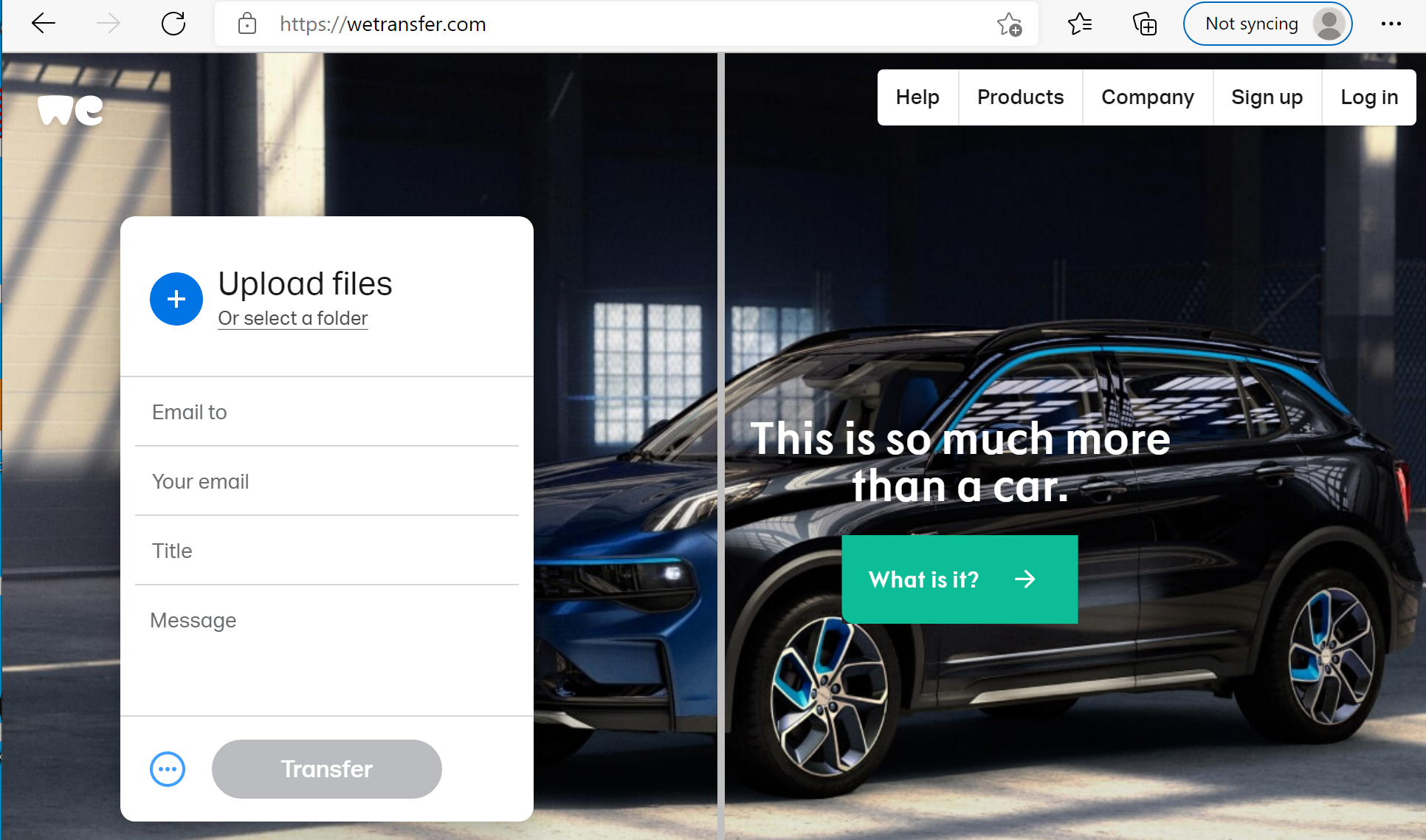
Task: Open the Help menu
Action: (x=917, y=97)
